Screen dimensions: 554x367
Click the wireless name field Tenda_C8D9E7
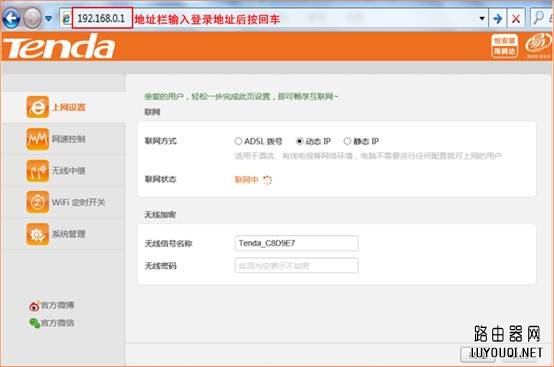pyautogui.click(x=296, y=243)
